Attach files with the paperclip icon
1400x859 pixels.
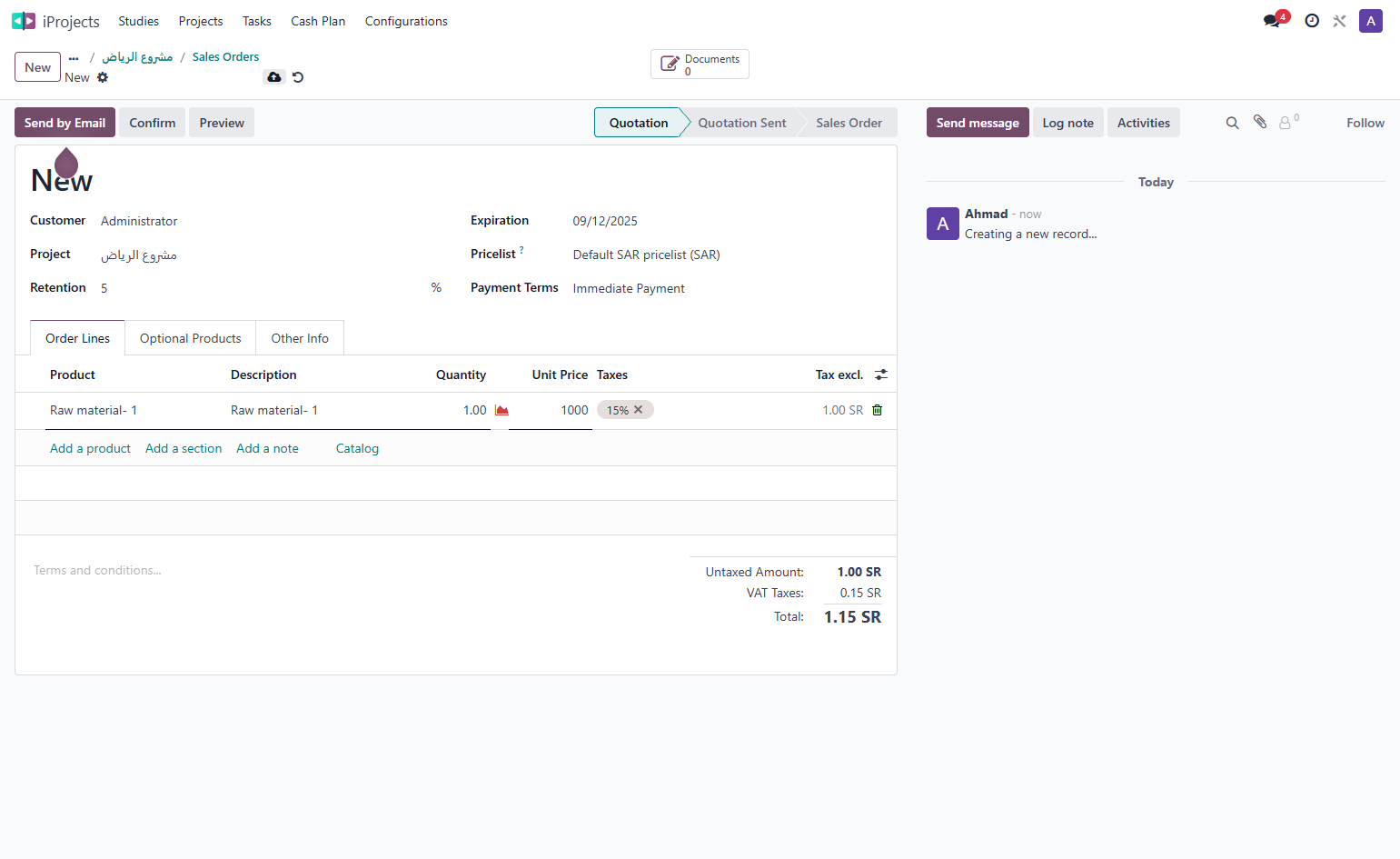coord(1260,122)
